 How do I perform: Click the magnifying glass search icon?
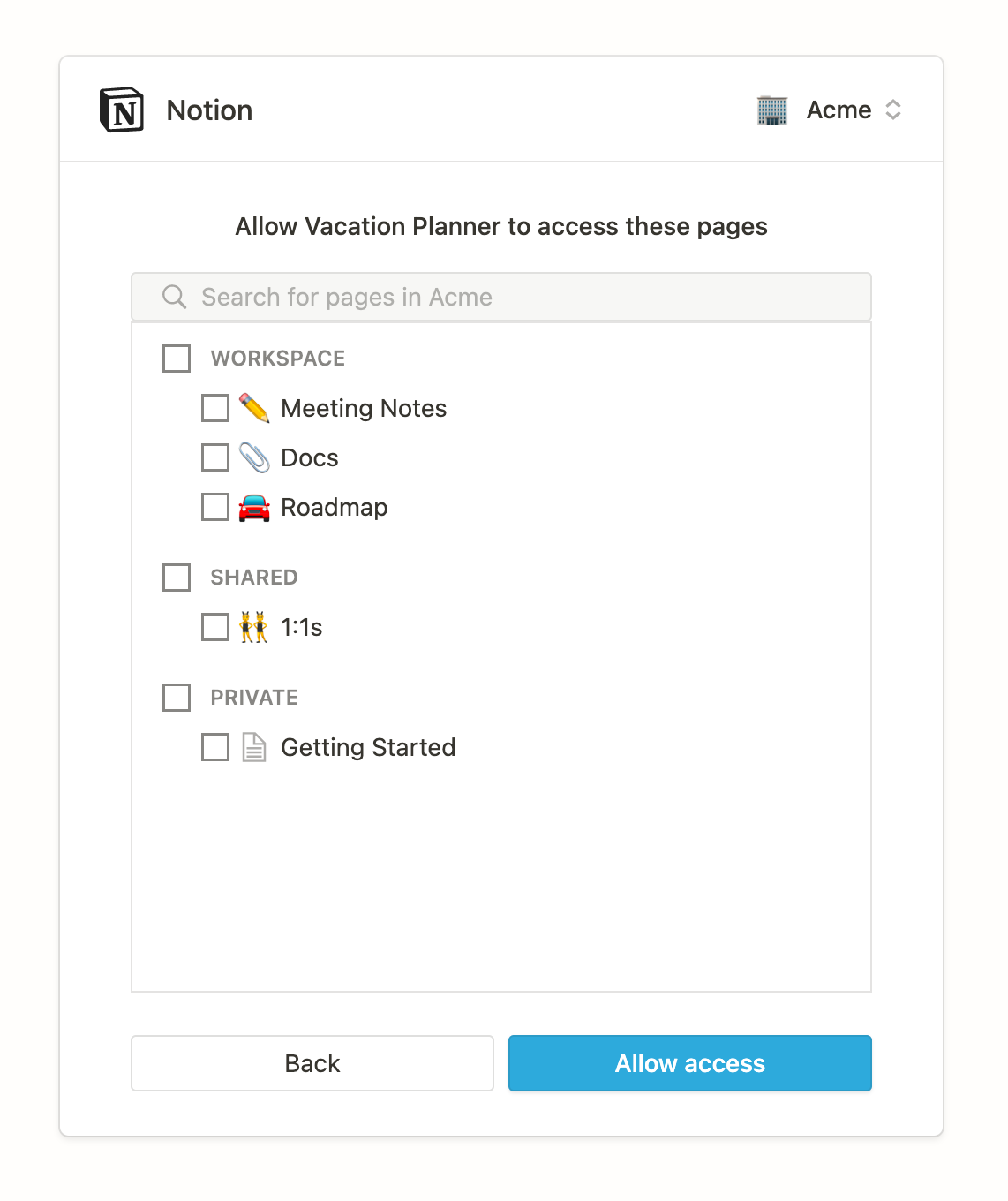coord(175,297)
